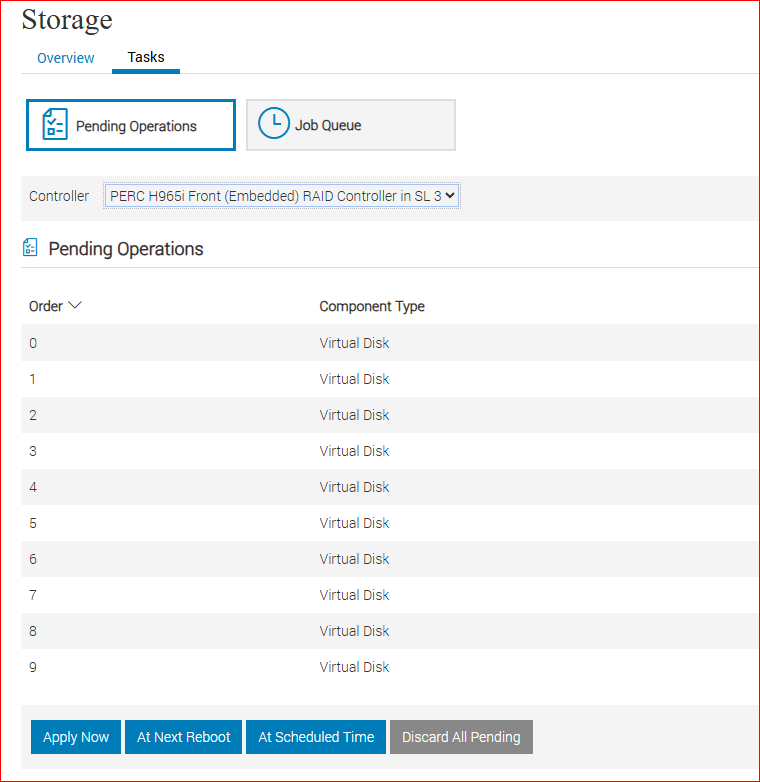Click the Order column header label
This screenshot has height=782, width=760.
pos(46,306)
